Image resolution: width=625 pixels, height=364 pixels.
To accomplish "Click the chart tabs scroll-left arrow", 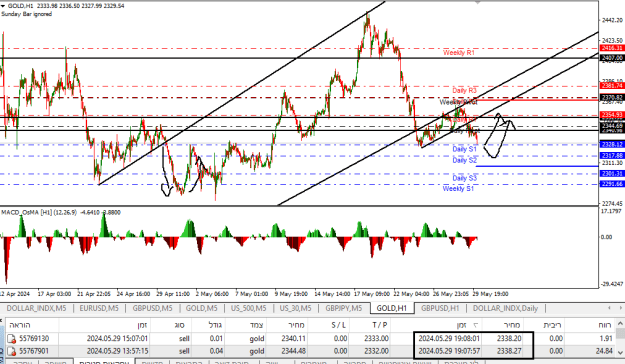I will [609, 308].
